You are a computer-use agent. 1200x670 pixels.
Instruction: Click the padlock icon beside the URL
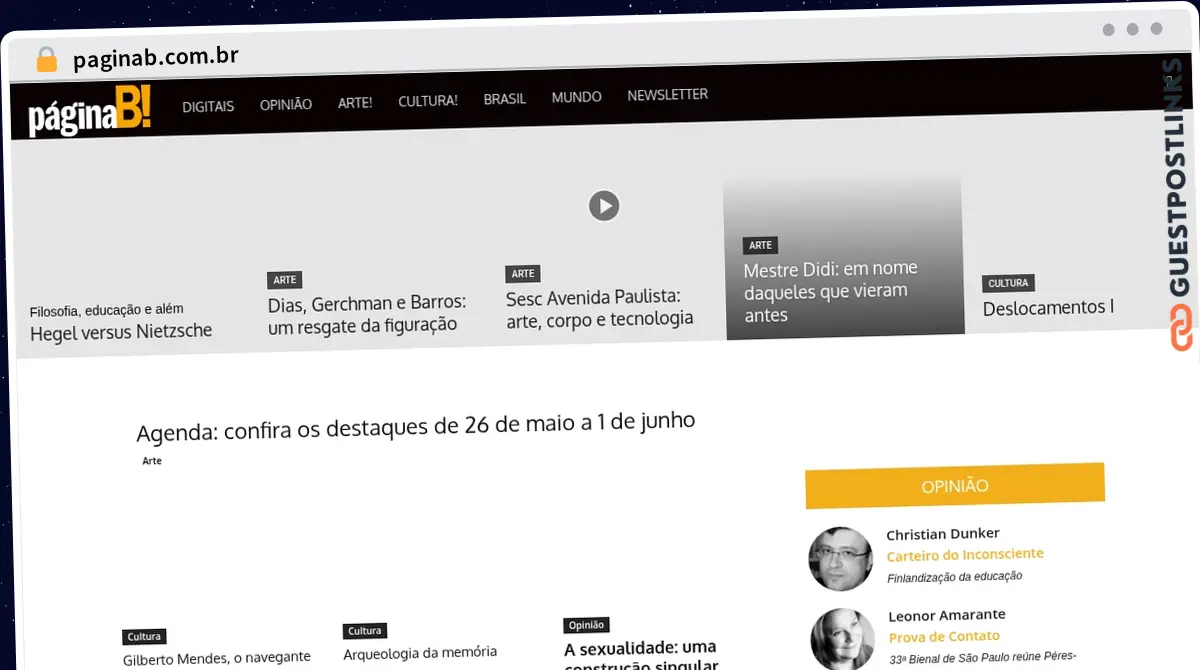46,59
